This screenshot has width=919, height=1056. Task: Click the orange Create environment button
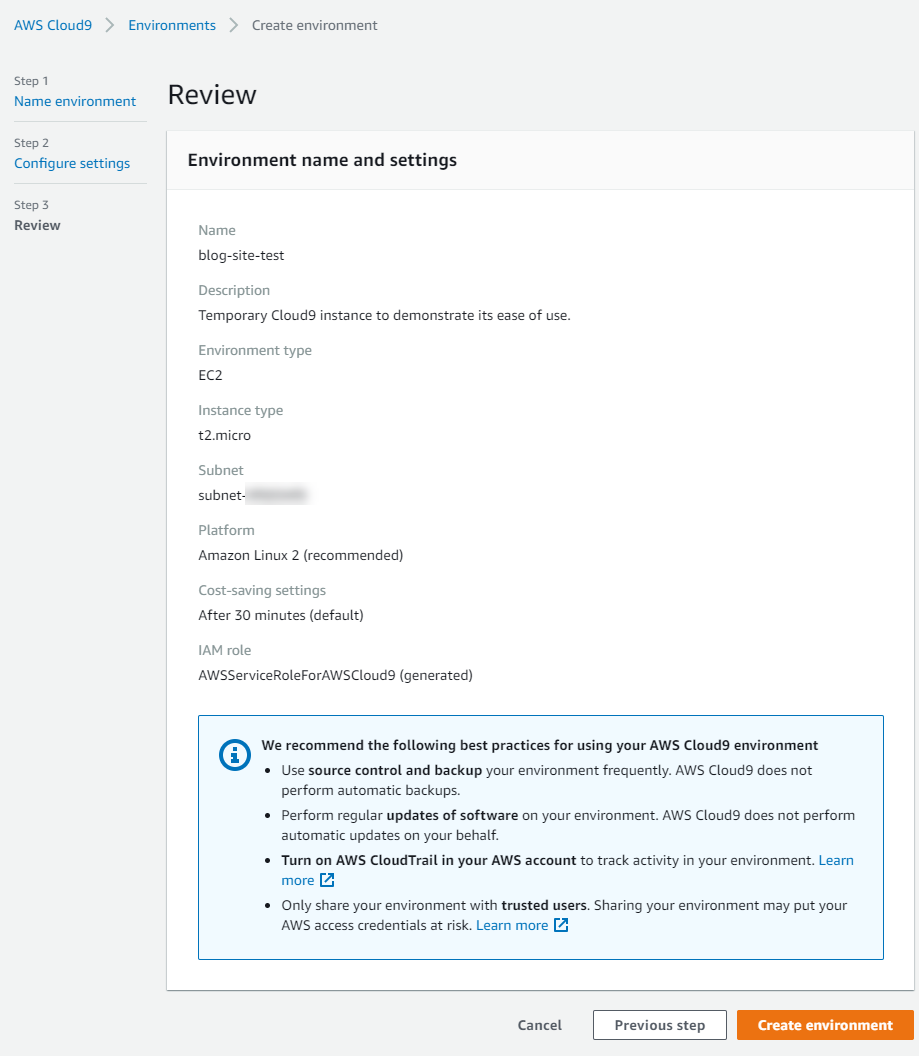pyautogui.click(x=825, y=1025)
